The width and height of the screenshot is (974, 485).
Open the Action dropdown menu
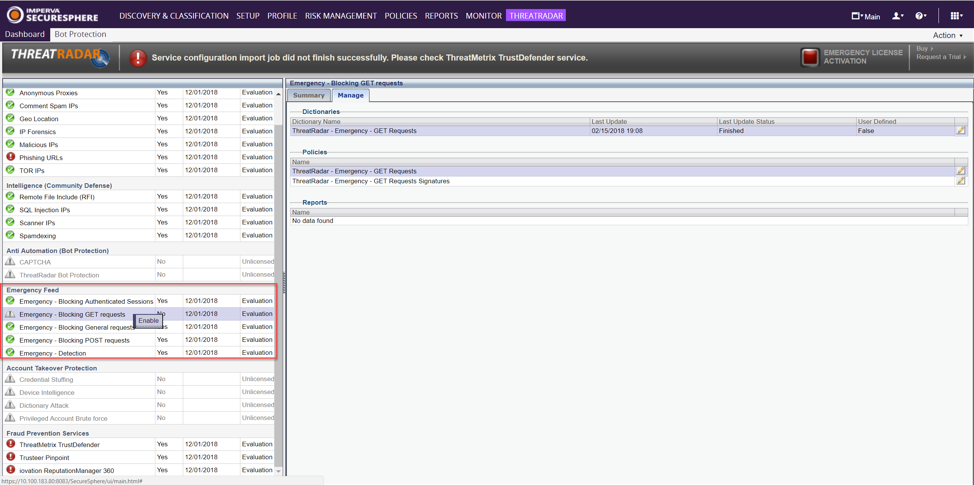tap(948, 35)
